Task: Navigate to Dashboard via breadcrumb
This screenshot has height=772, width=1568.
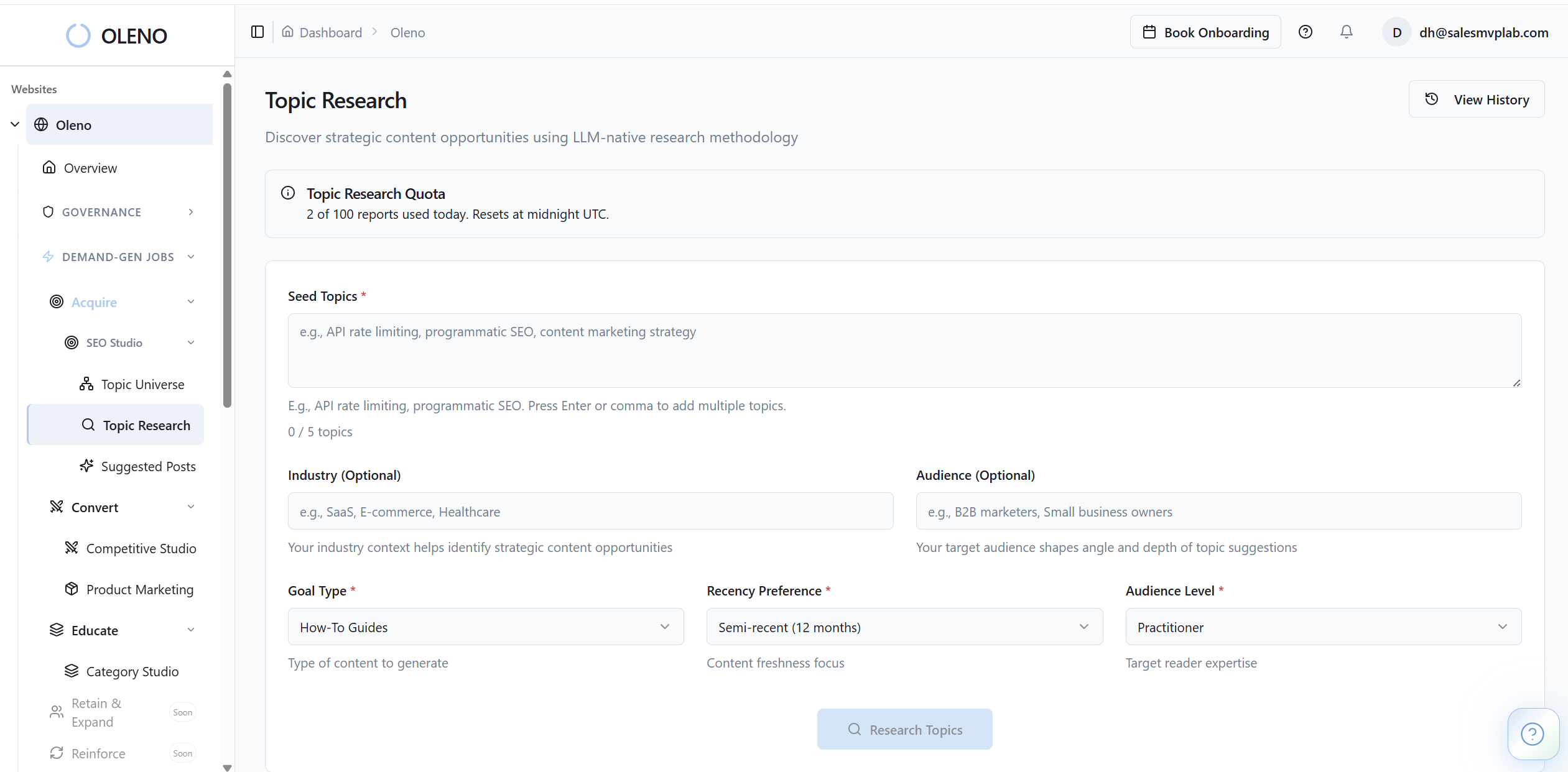Action: point(330,32)
